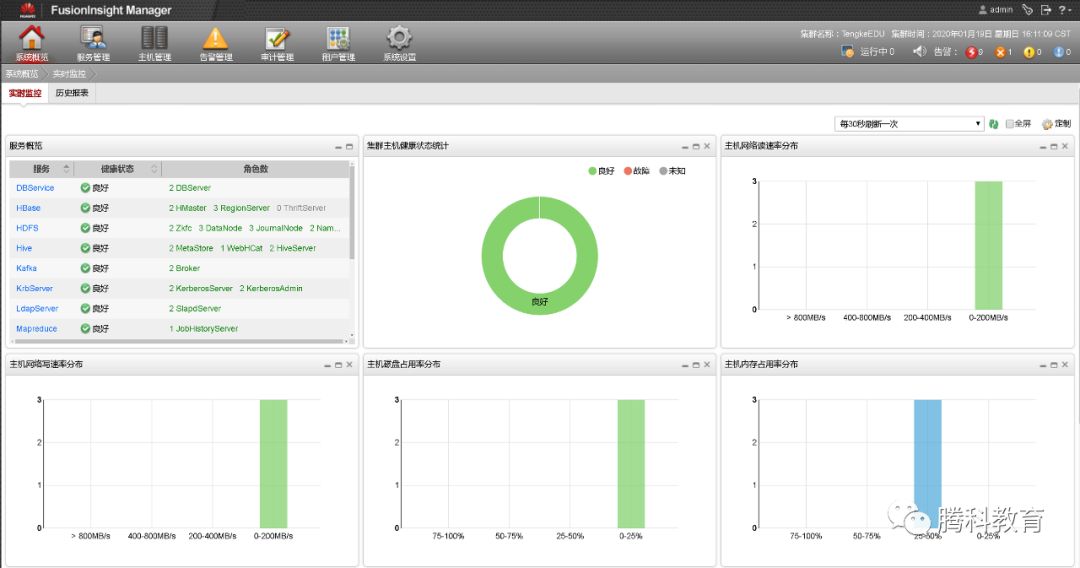1080x568 pixels.
Task: Click the 0-200MB/s bar in read-rate chart
Action: 988,245
